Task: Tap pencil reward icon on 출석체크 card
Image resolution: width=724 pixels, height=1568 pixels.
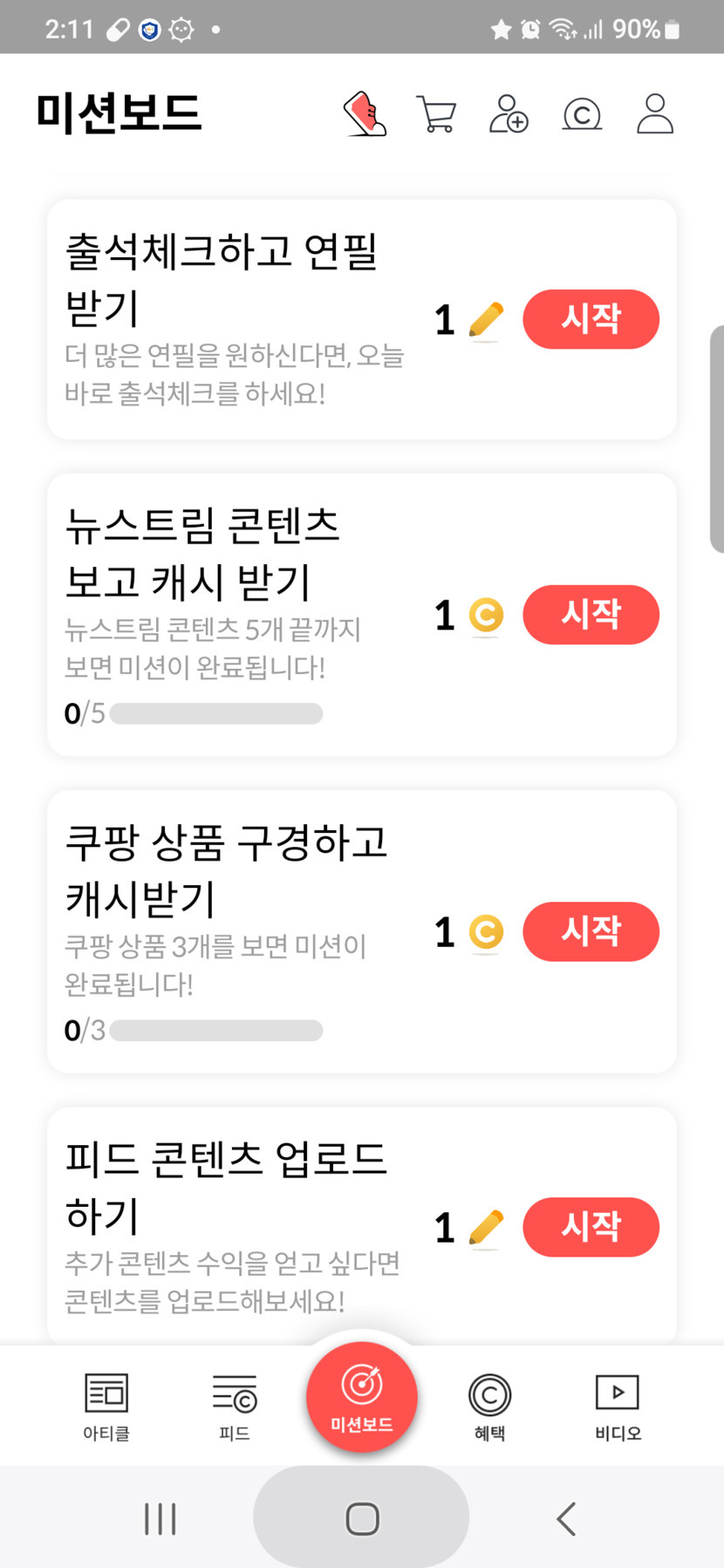Action: 486,320
